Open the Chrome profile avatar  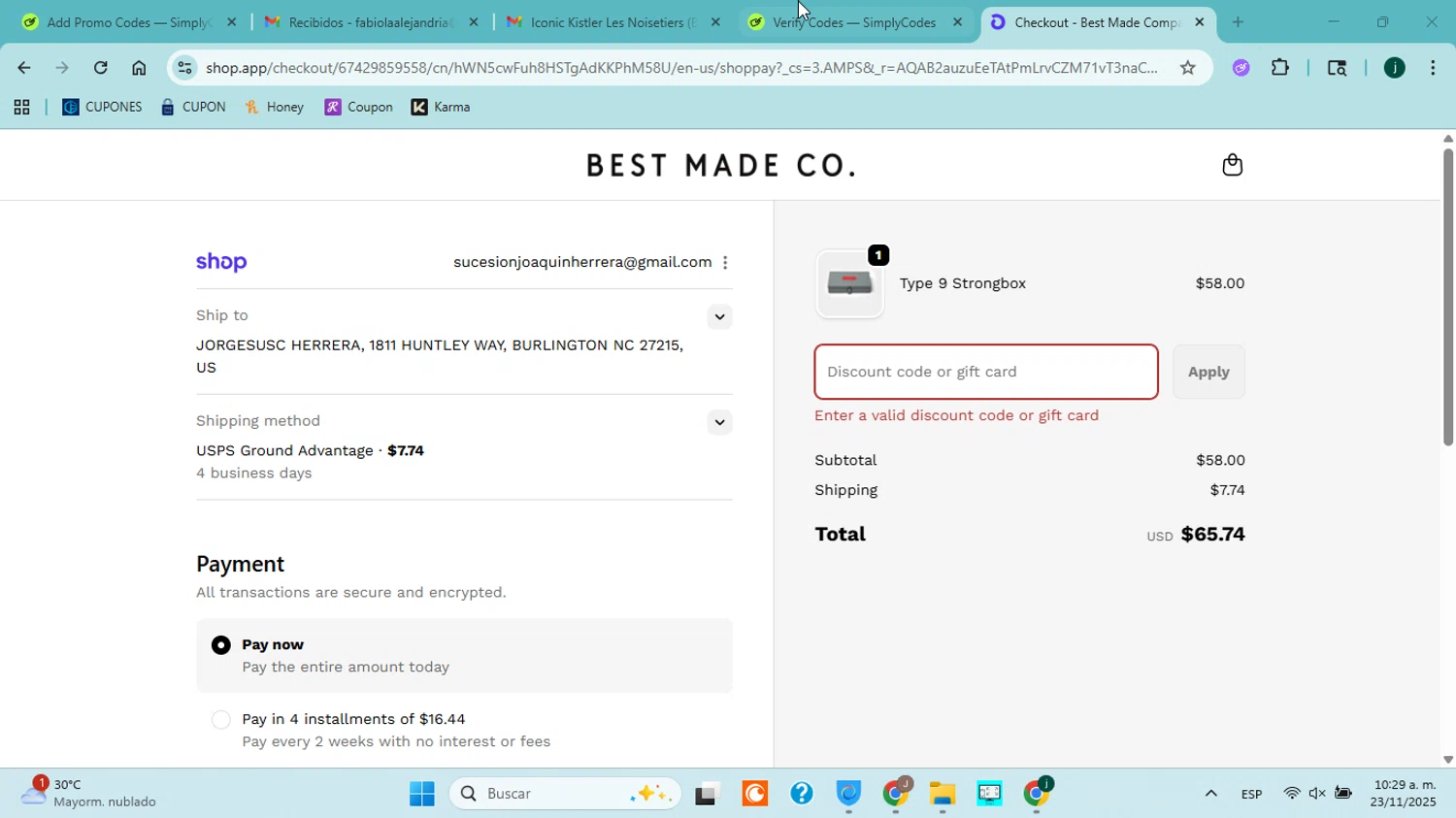[x=1394, y=68]
